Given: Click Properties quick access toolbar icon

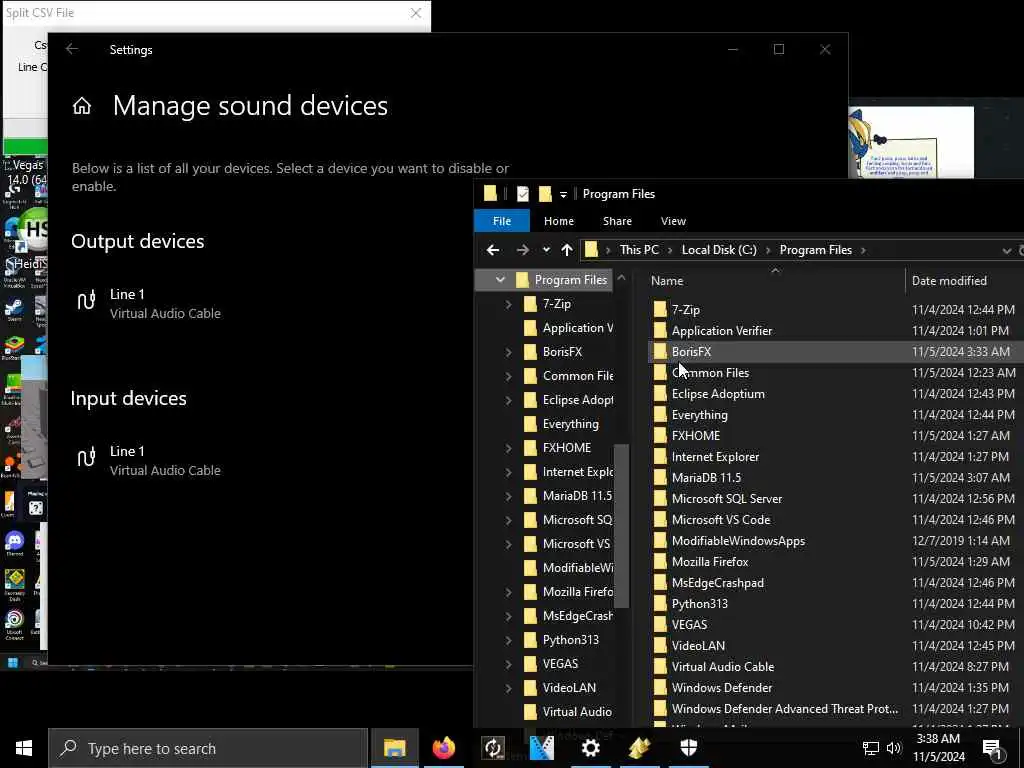Looking at the screenshot, I should pyautogui.click(x=522, y=194).
